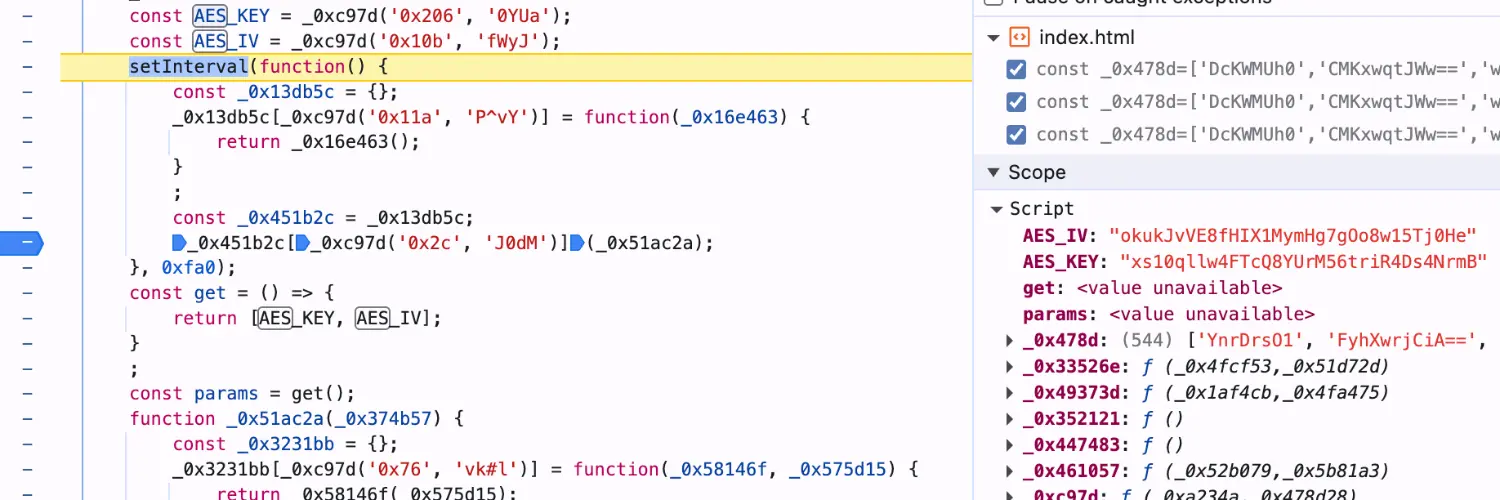Viewport: 1500px width, 500px height.
Task: Collapse the Script scope tree
Action: click(997, 209)
